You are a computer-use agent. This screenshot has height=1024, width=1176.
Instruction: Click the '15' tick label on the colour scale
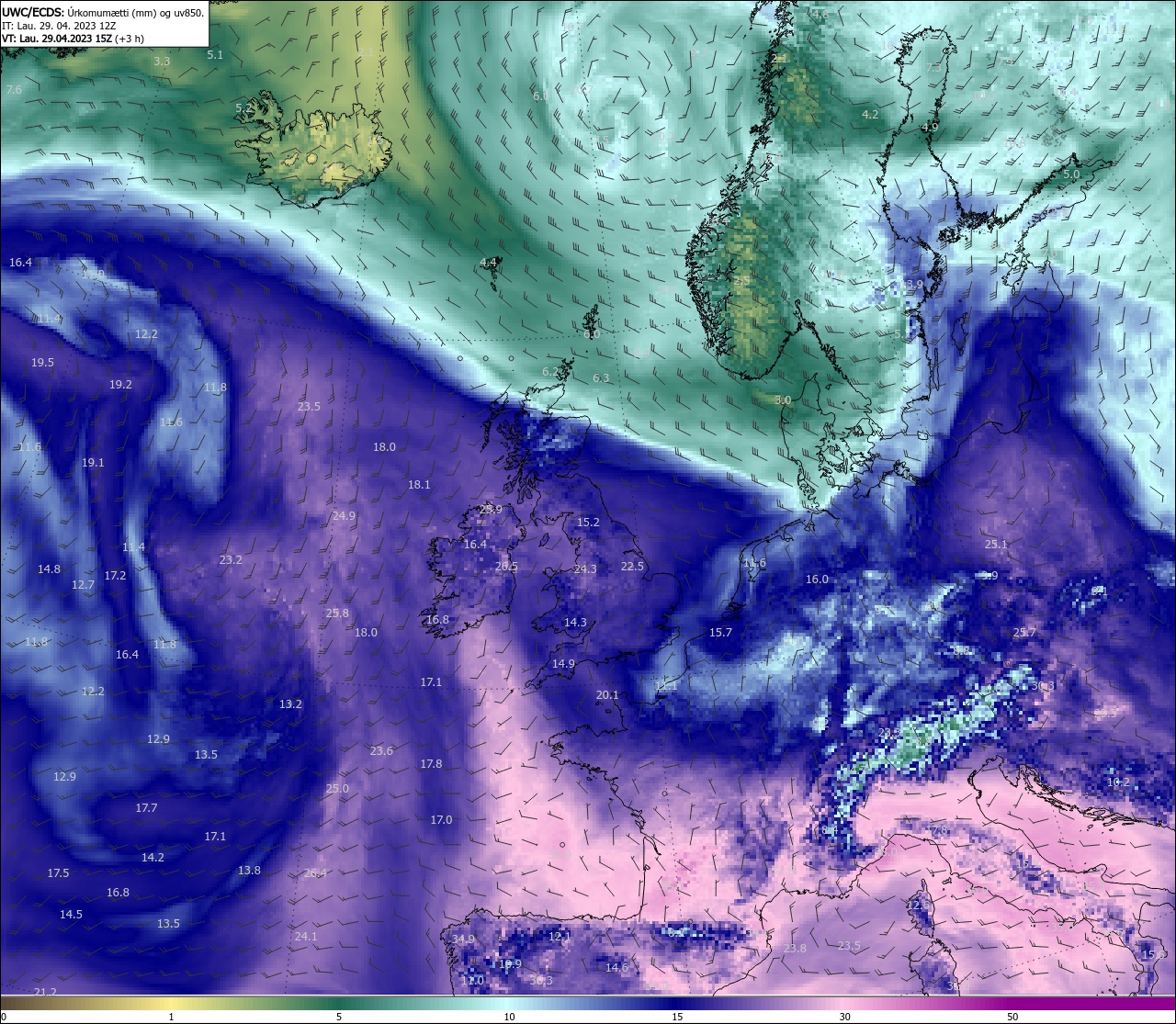click(x=677, y=1017)
